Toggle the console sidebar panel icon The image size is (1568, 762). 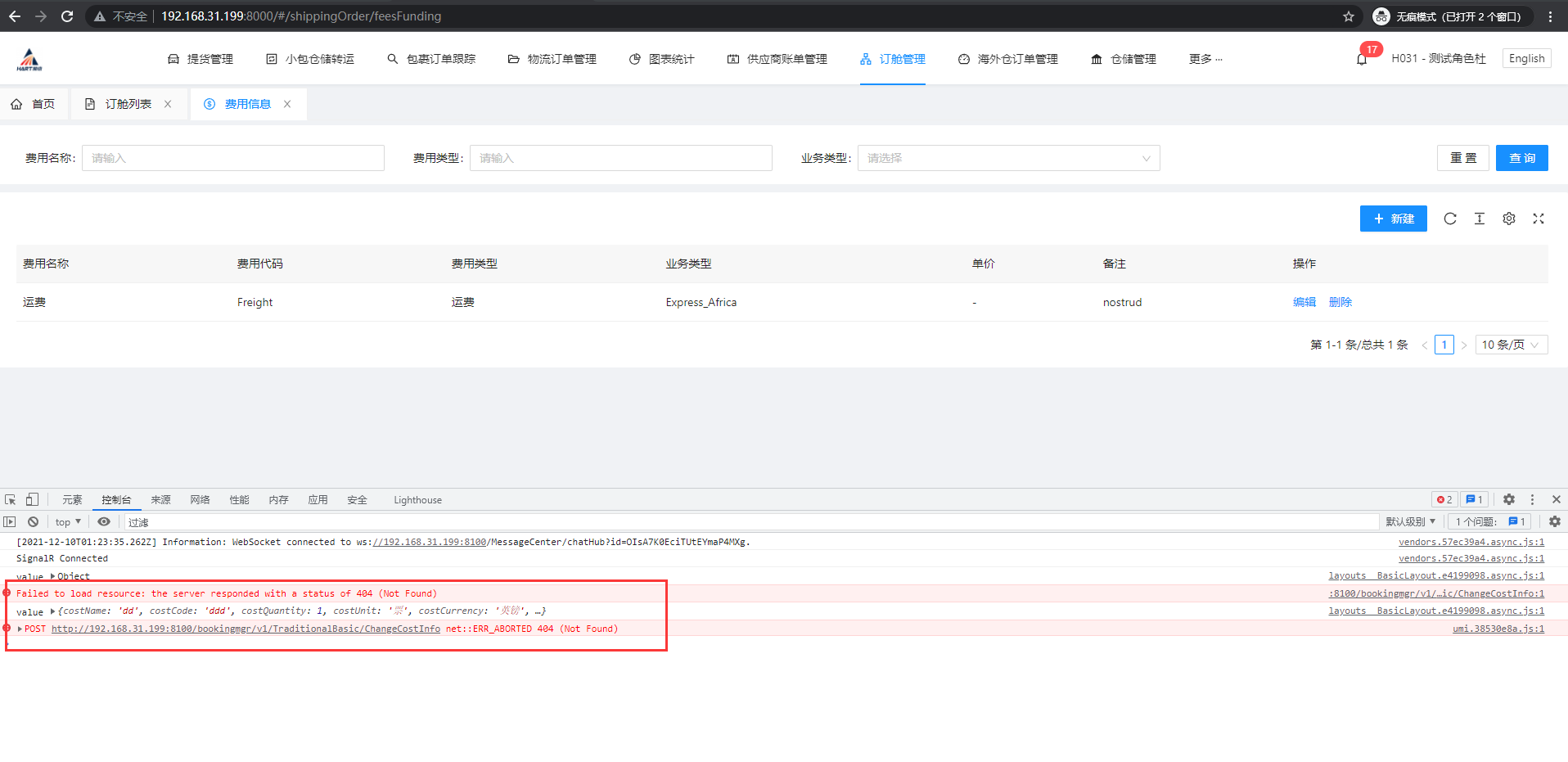[10, 521]
